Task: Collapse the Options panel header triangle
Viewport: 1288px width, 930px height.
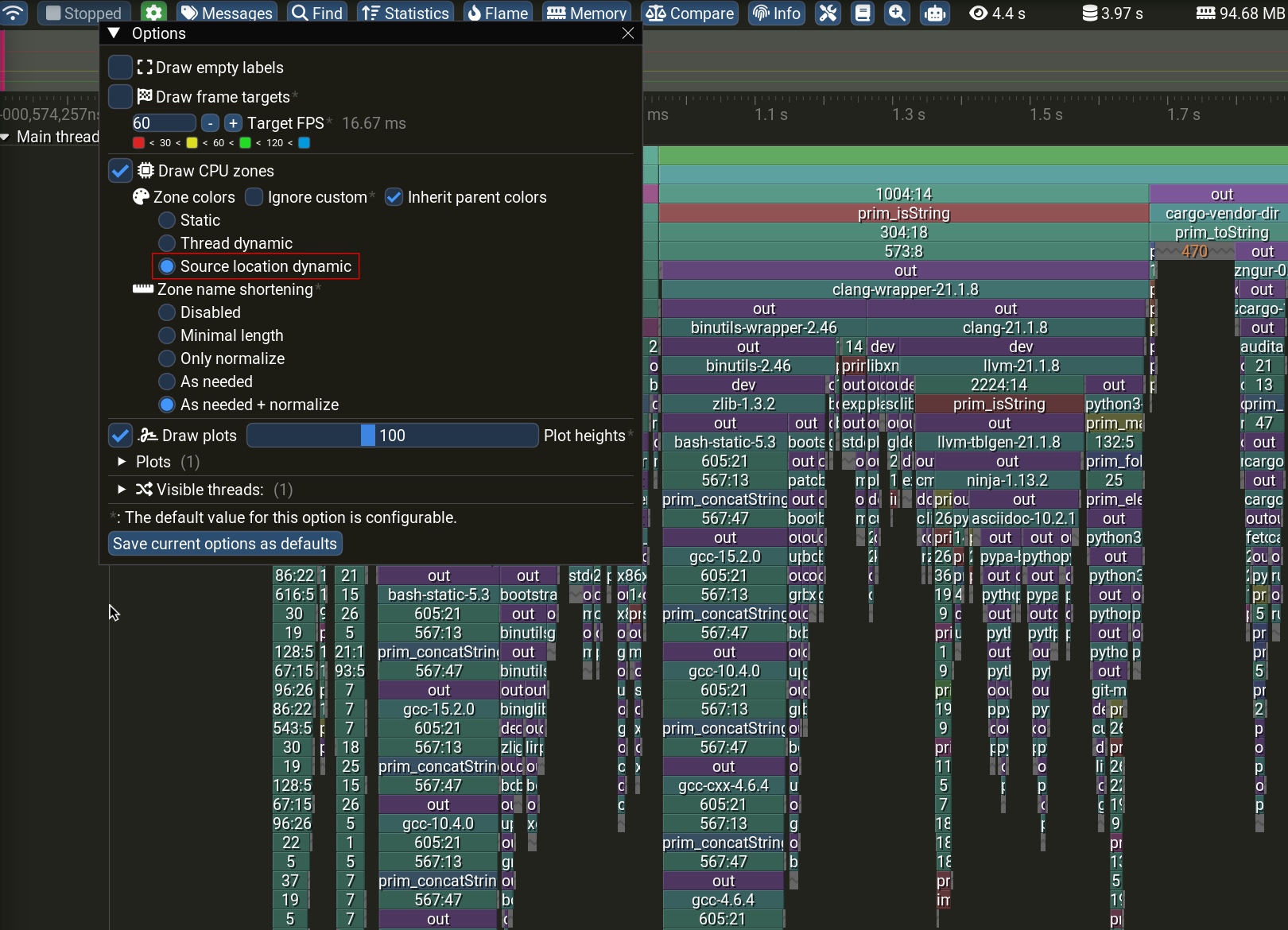Action: [x=114, y=33]
